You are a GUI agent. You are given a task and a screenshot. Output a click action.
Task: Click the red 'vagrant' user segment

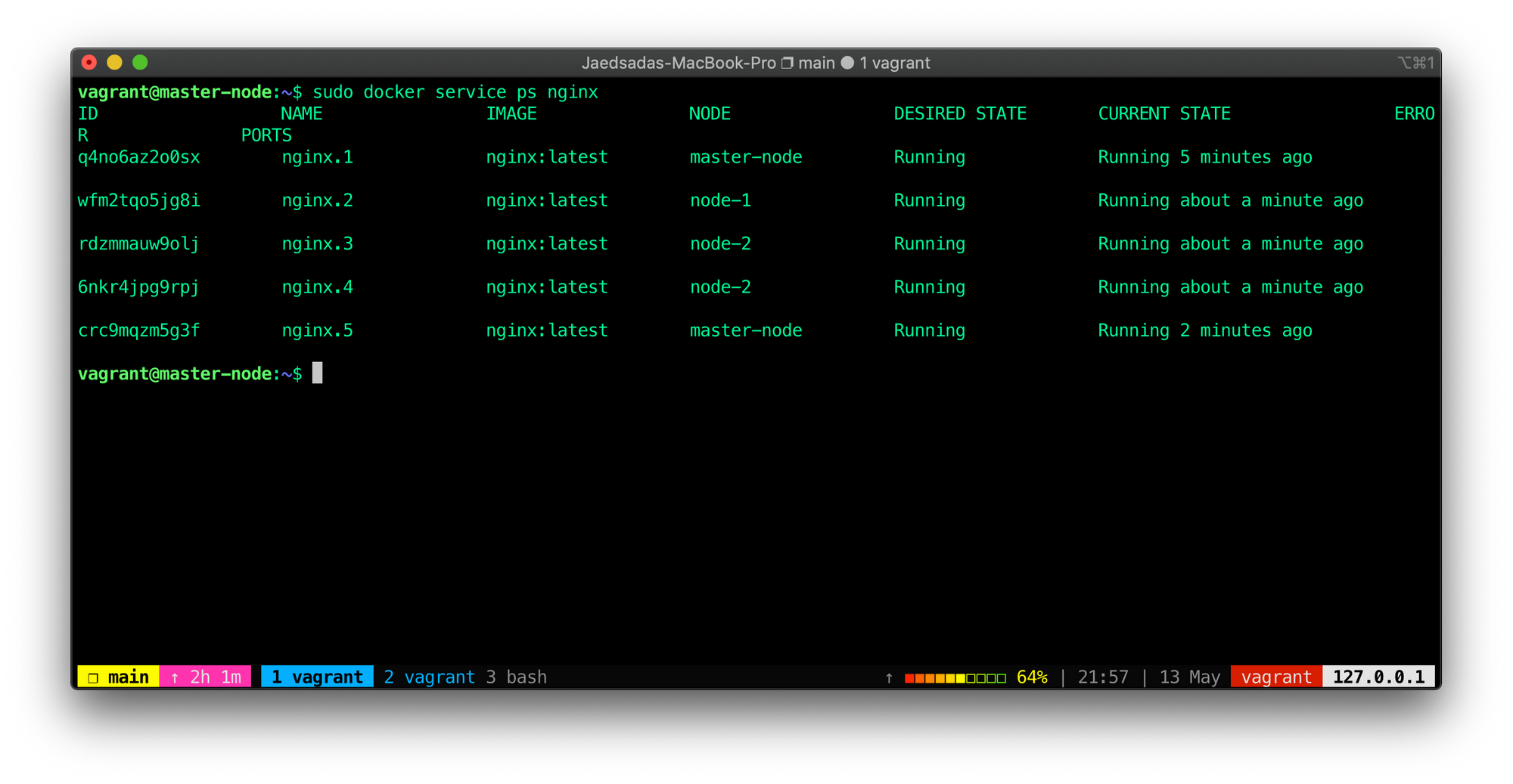click(1276, 677)
